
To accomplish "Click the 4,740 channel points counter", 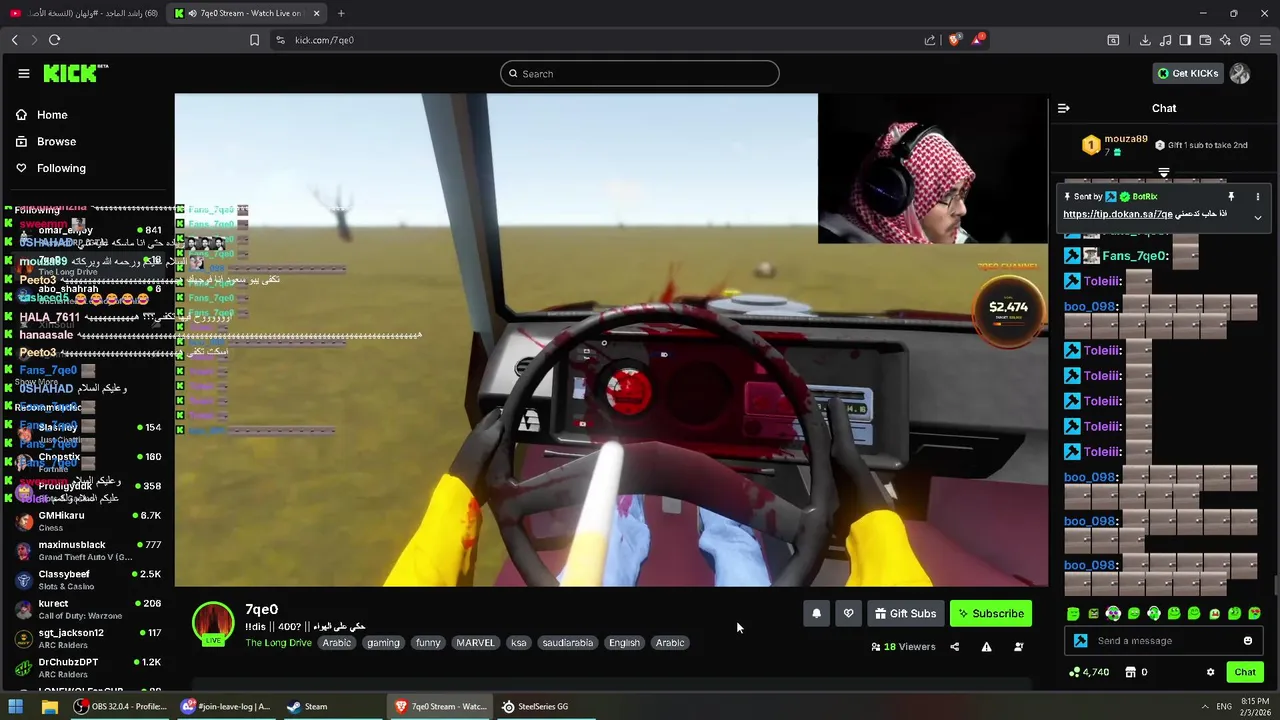I will pos(1089,672).
